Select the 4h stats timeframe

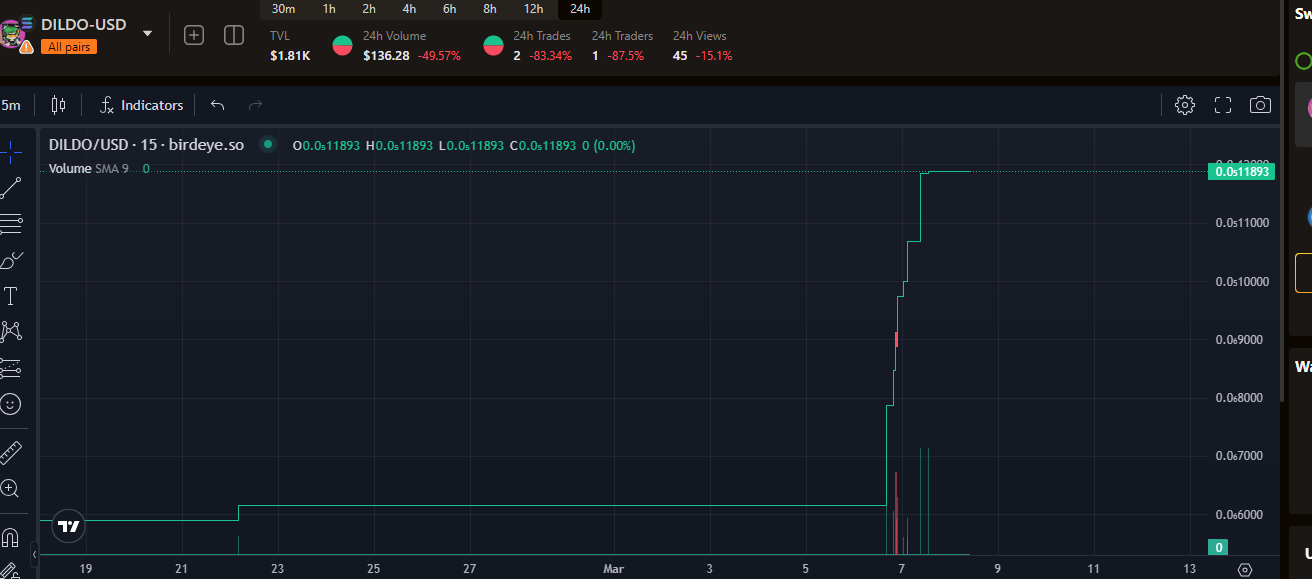tap(409, 9)
